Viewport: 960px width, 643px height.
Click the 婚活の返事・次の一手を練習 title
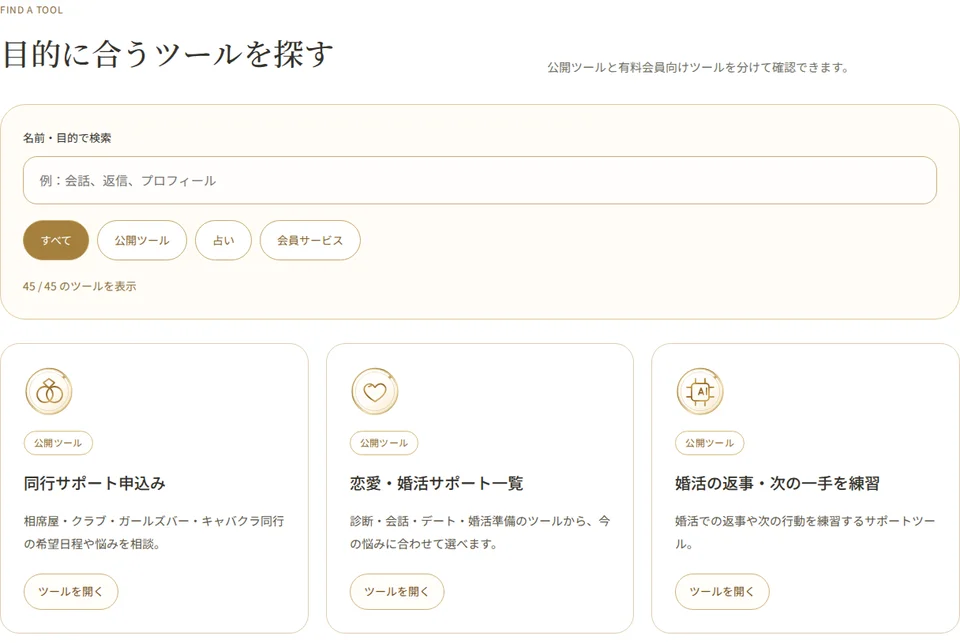pos(778,483)
